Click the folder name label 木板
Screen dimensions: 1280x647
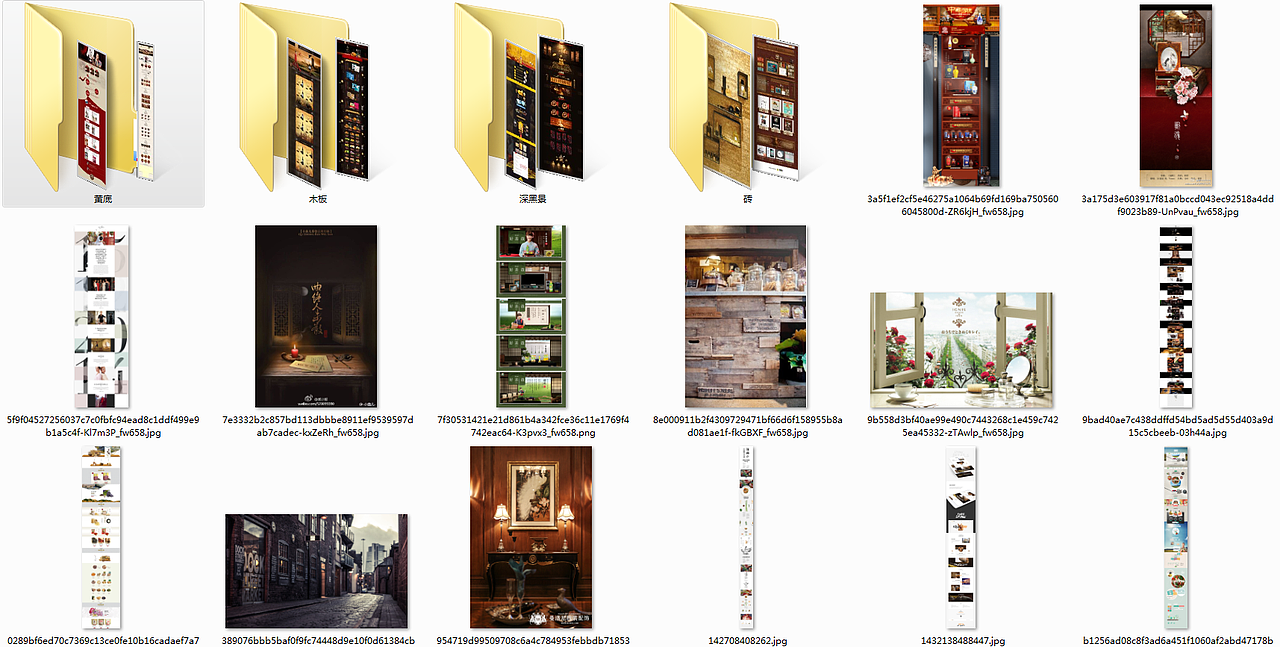tap(318, 199)
